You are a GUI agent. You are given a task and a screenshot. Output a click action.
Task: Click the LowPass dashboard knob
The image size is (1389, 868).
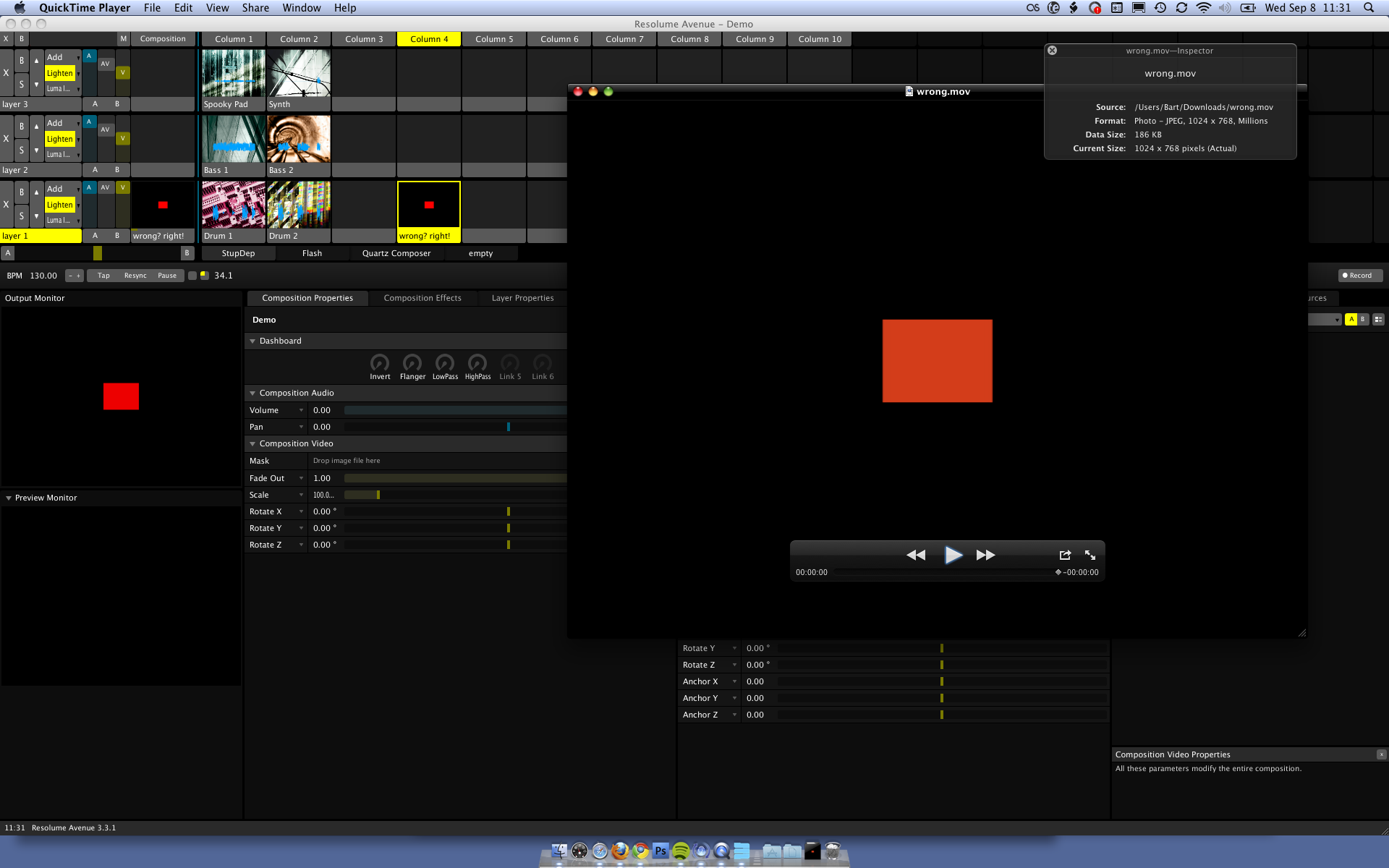[445, 362]
